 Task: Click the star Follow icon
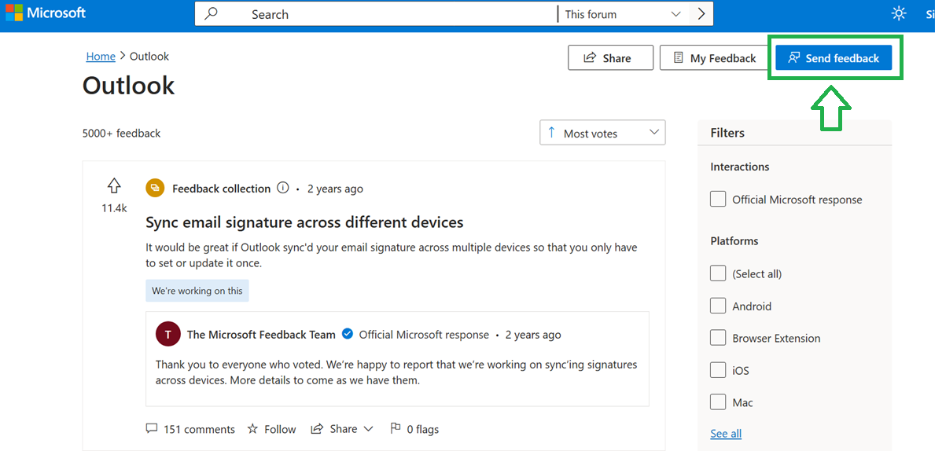pyautogui.click(x=253, y=429)
